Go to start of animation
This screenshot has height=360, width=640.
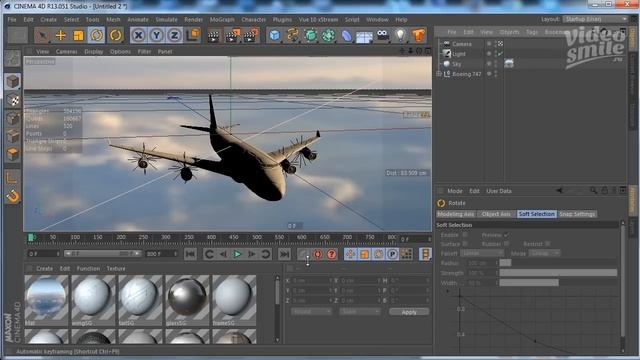[x=190, y=254]
